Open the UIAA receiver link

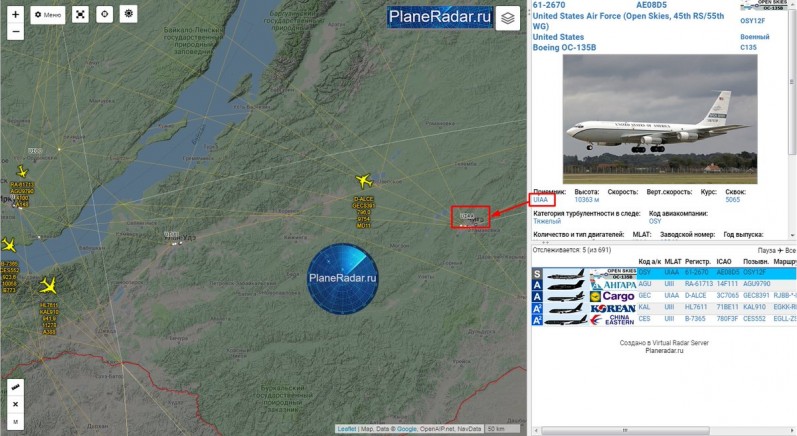tap(540, 200)
